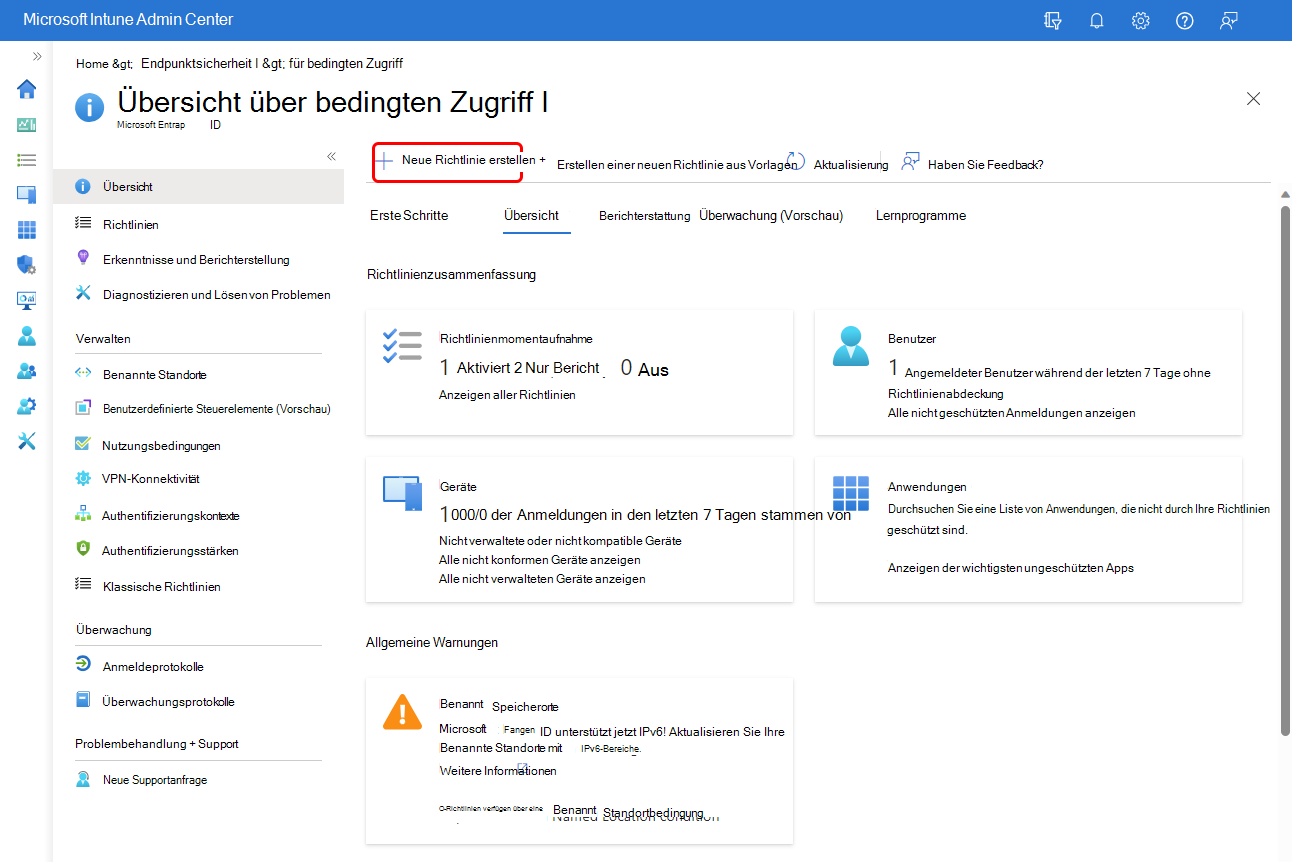Open the Dashboard chart icon in left rail

[27, 125]
